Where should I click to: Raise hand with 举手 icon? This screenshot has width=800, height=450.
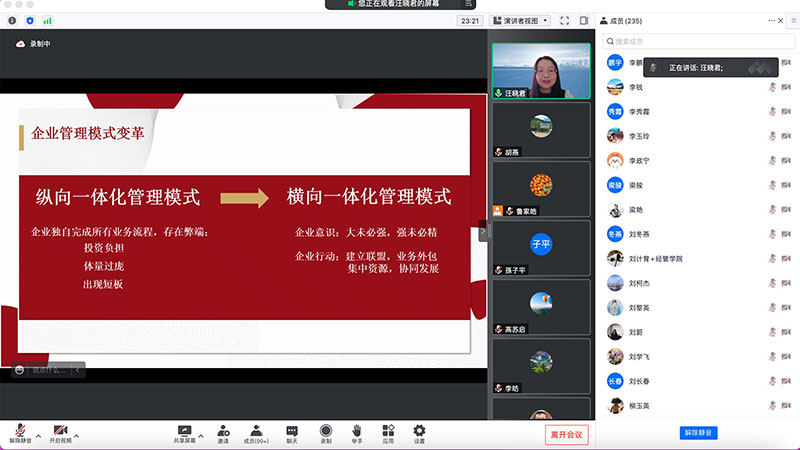(356, 431)
